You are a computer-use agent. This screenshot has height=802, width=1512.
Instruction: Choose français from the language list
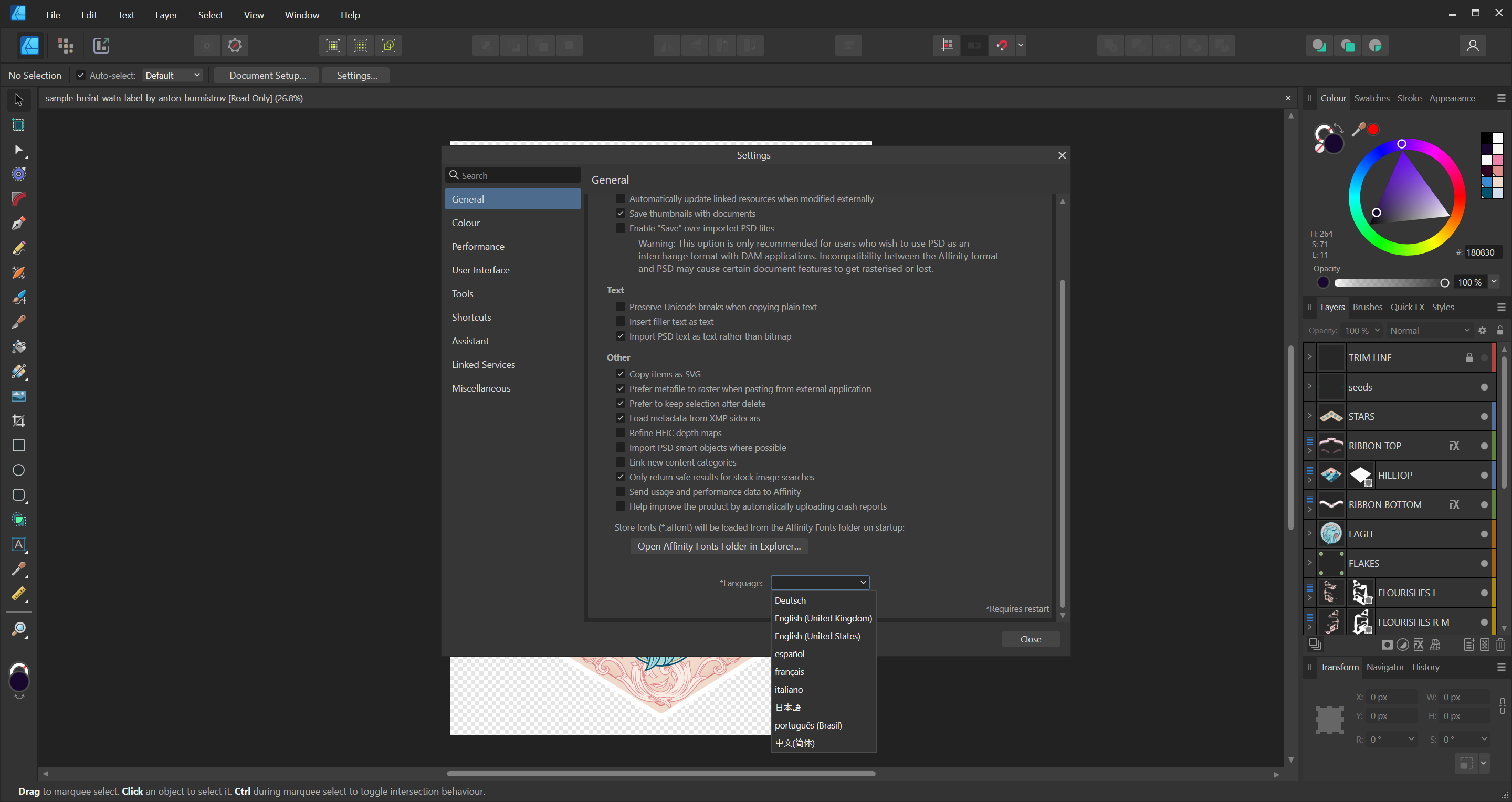click(789, 671)
